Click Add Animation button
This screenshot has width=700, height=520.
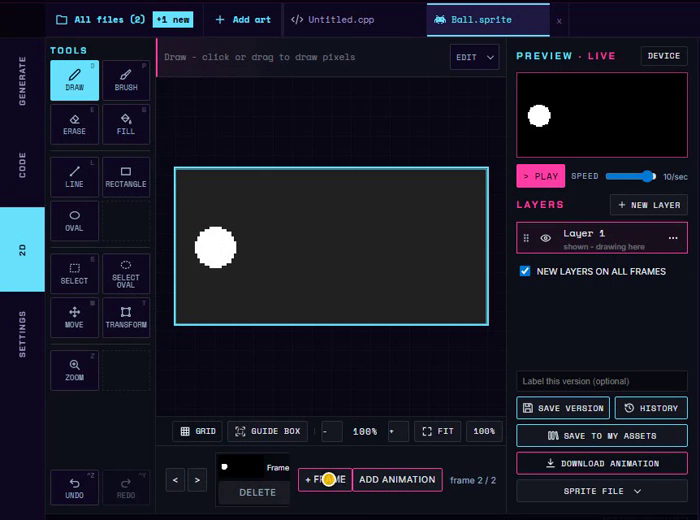point(397,480)
